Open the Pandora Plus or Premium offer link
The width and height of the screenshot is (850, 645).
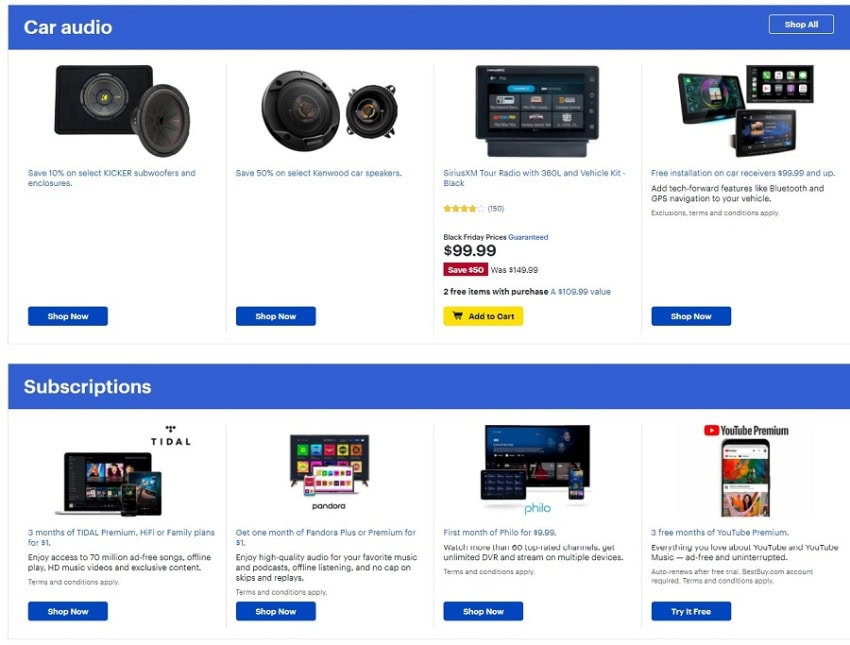click(x=326, y=537)
